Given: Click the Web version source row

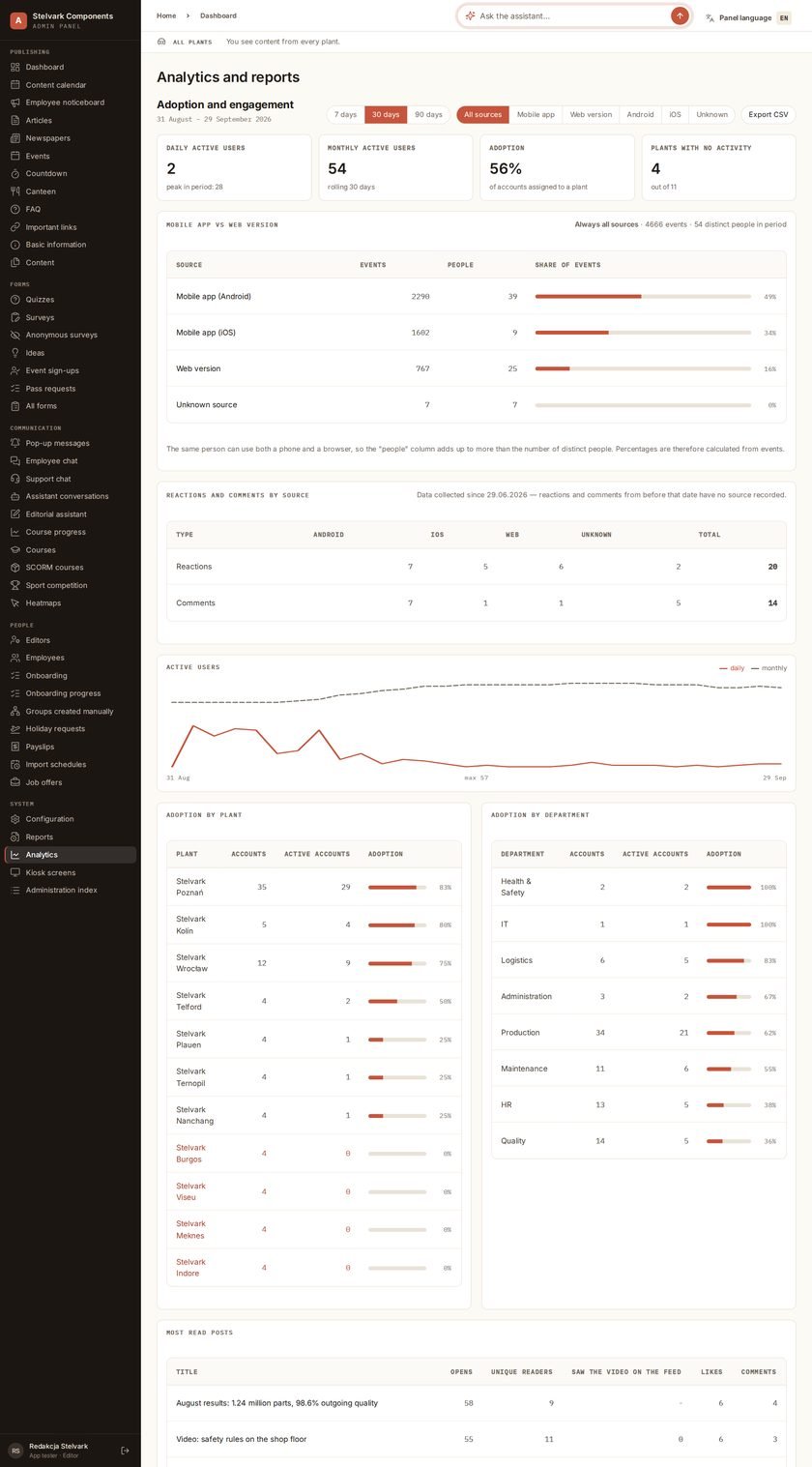Looking at the screenshot, I should [477, 368].
